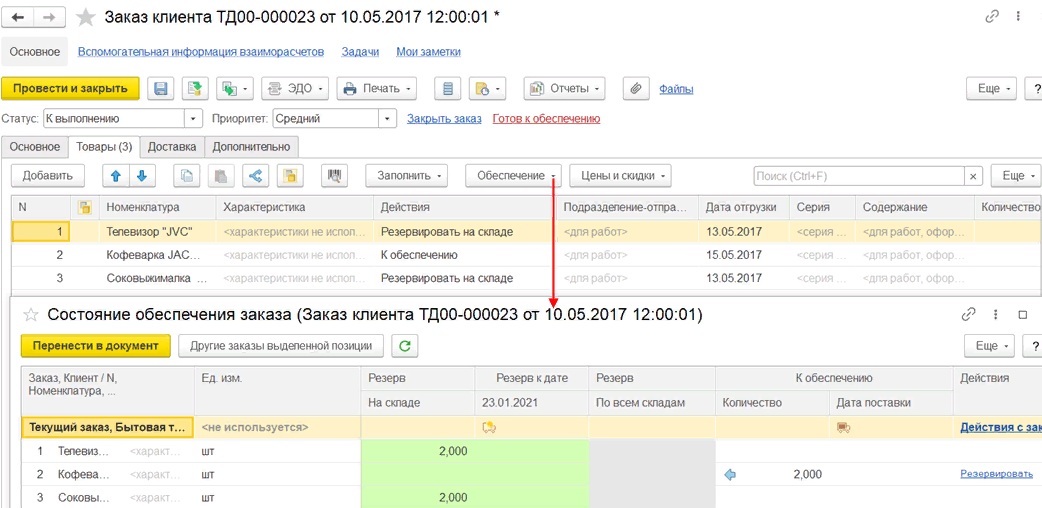Viewport: 1042px width, 508px height.
Task: Switch to the Дополнительно tab
Action: [250, 147]
